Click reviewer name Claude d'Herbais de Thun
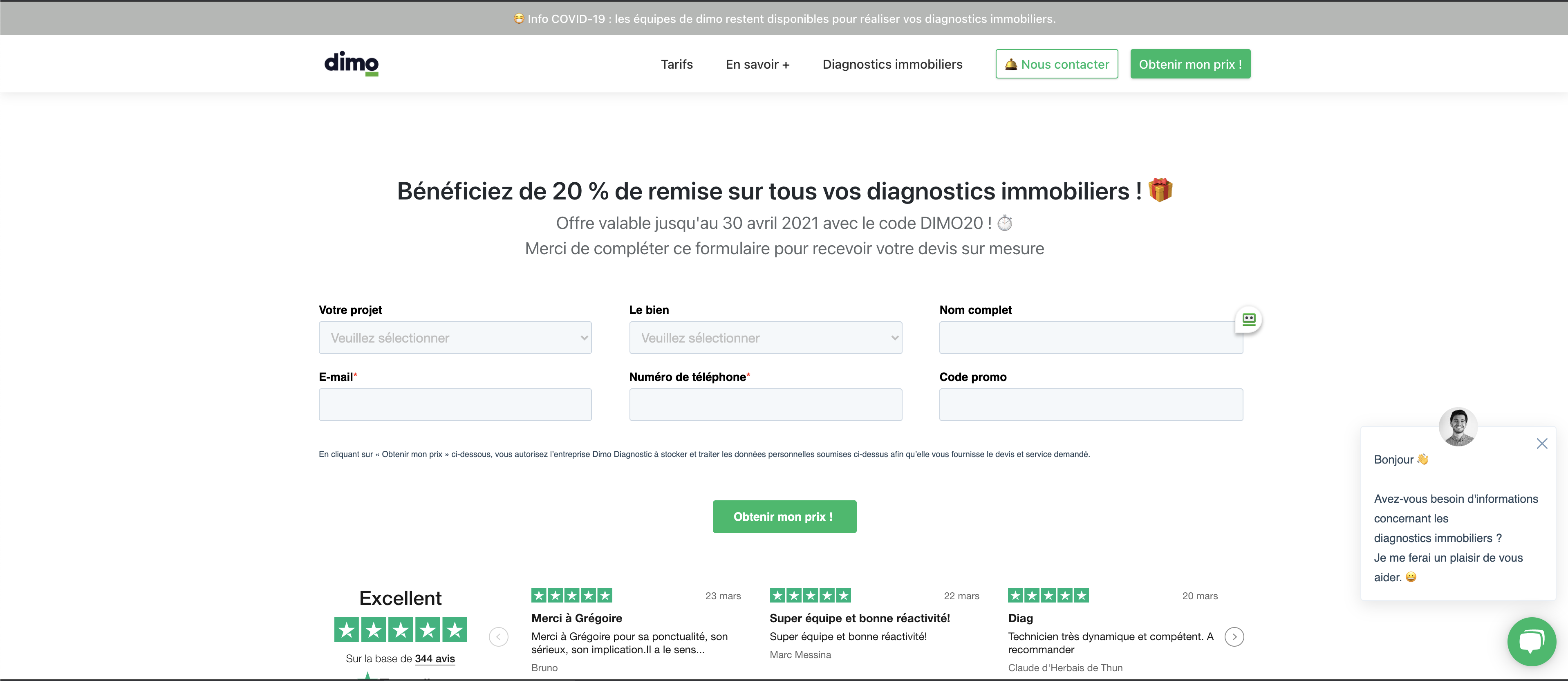This screenshot has height=681, width=1568. (x=1064, y=668)
